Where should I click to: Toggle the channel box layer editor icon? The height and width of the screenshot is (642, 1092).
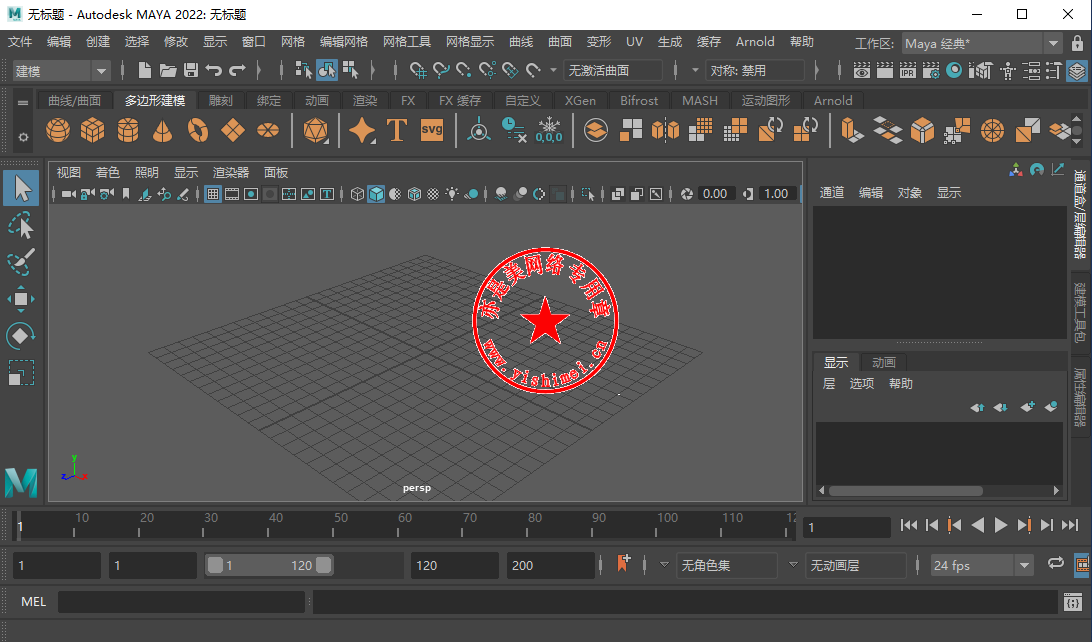click(1077, 71)
